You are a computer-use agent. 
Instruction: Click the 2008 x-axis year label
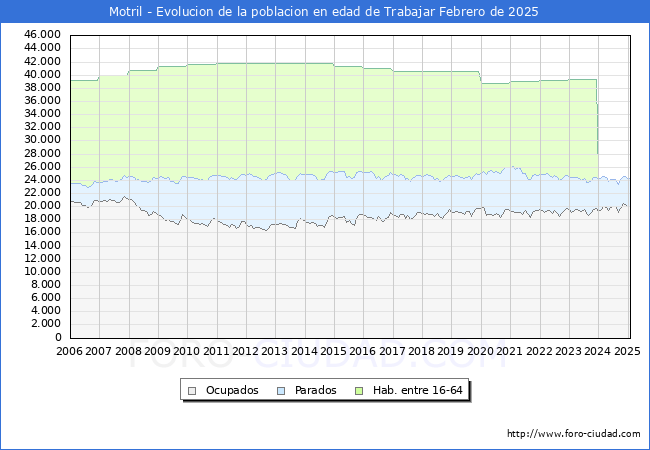coord(128,351)
